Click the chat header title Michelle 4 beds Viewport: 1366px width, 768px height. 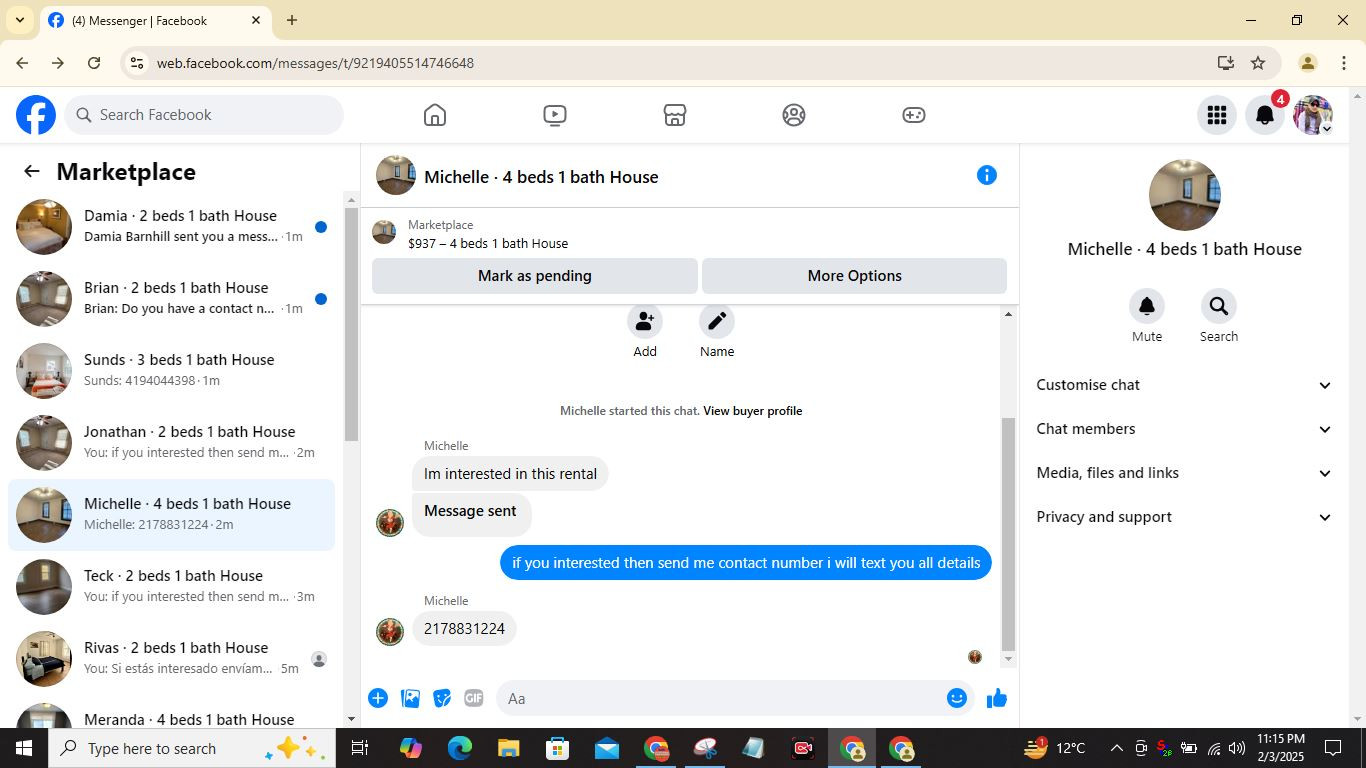(541, 177)
